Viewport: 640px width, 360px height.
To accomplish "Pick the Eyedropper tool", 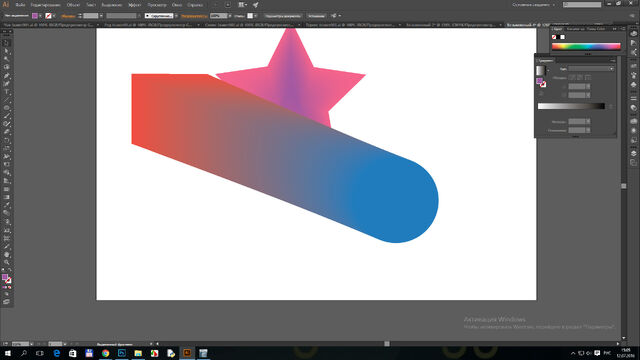I will coord(7,205).
